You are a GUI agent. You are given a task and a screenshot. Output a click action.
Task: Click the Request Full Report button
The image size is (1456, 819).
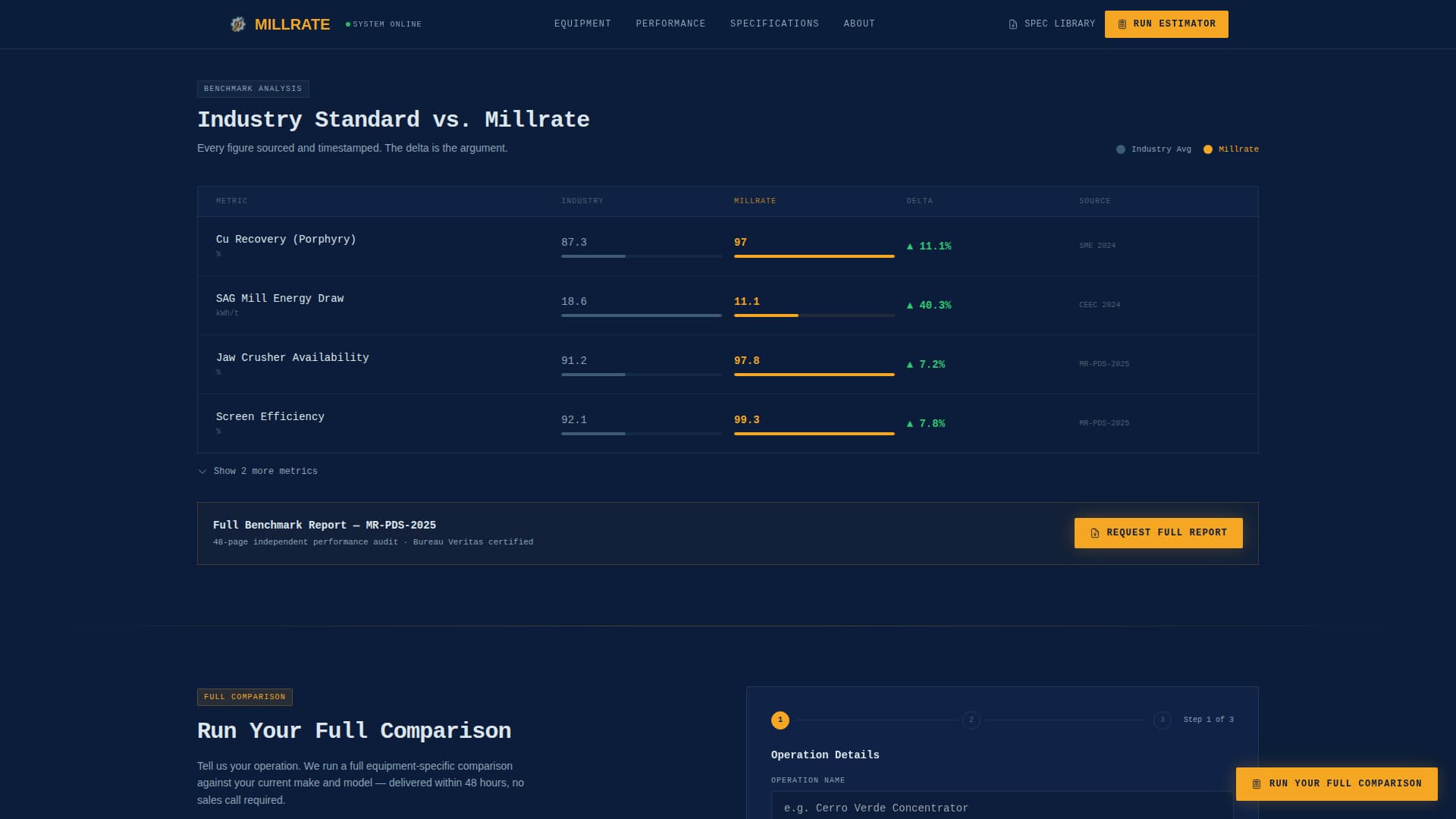[1158, 533]
